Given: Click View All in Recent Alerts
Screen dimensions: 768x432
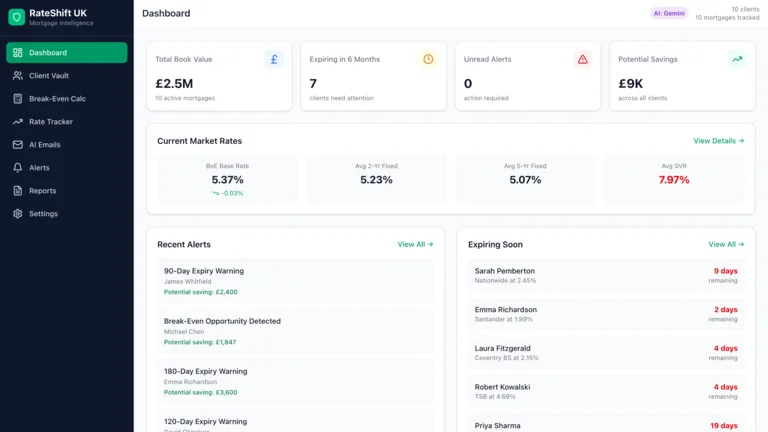Looking at the screenshot, I should coord(415,244).
